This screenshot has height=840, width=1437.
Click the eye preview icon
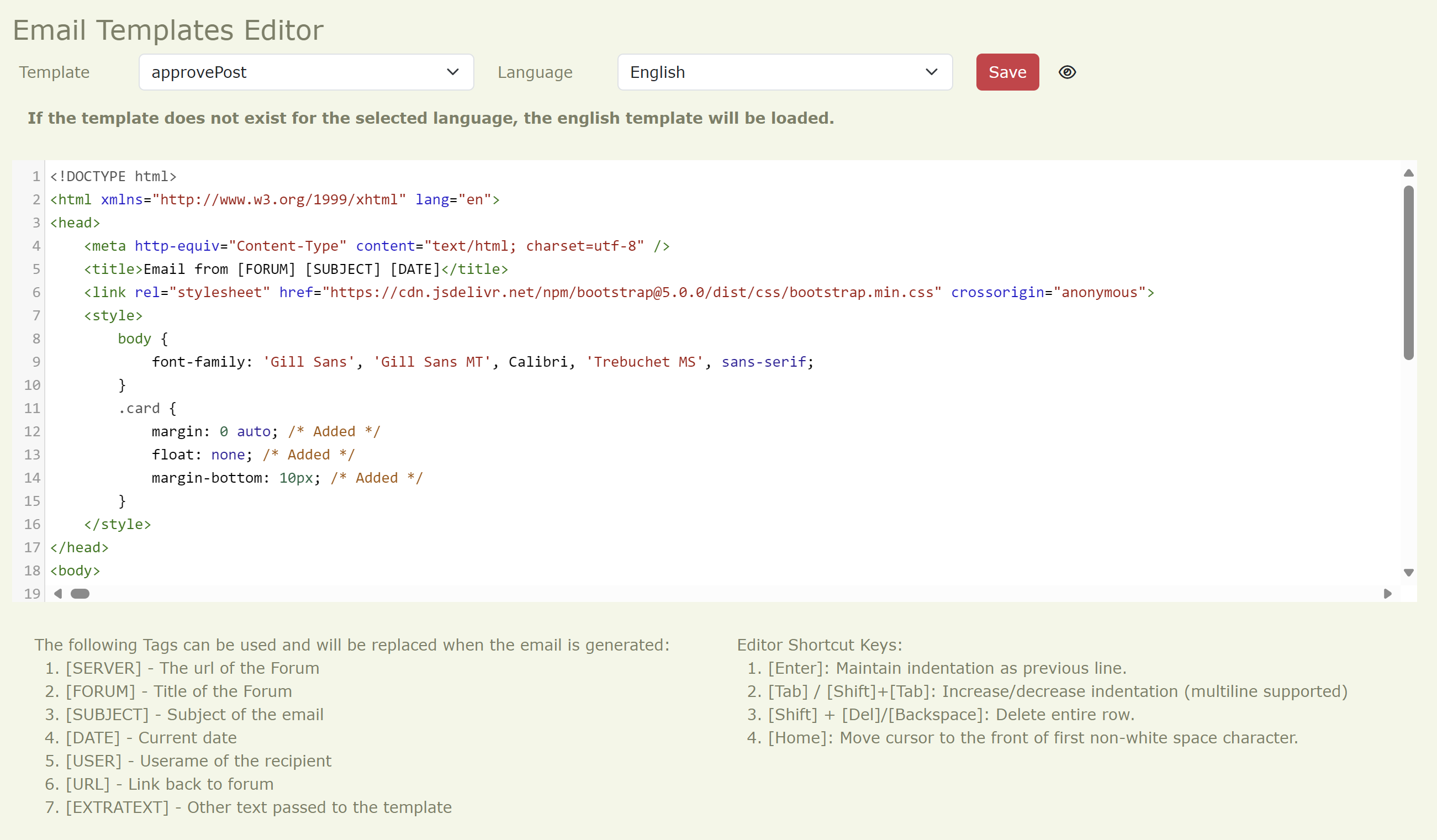pos(1067,72)
